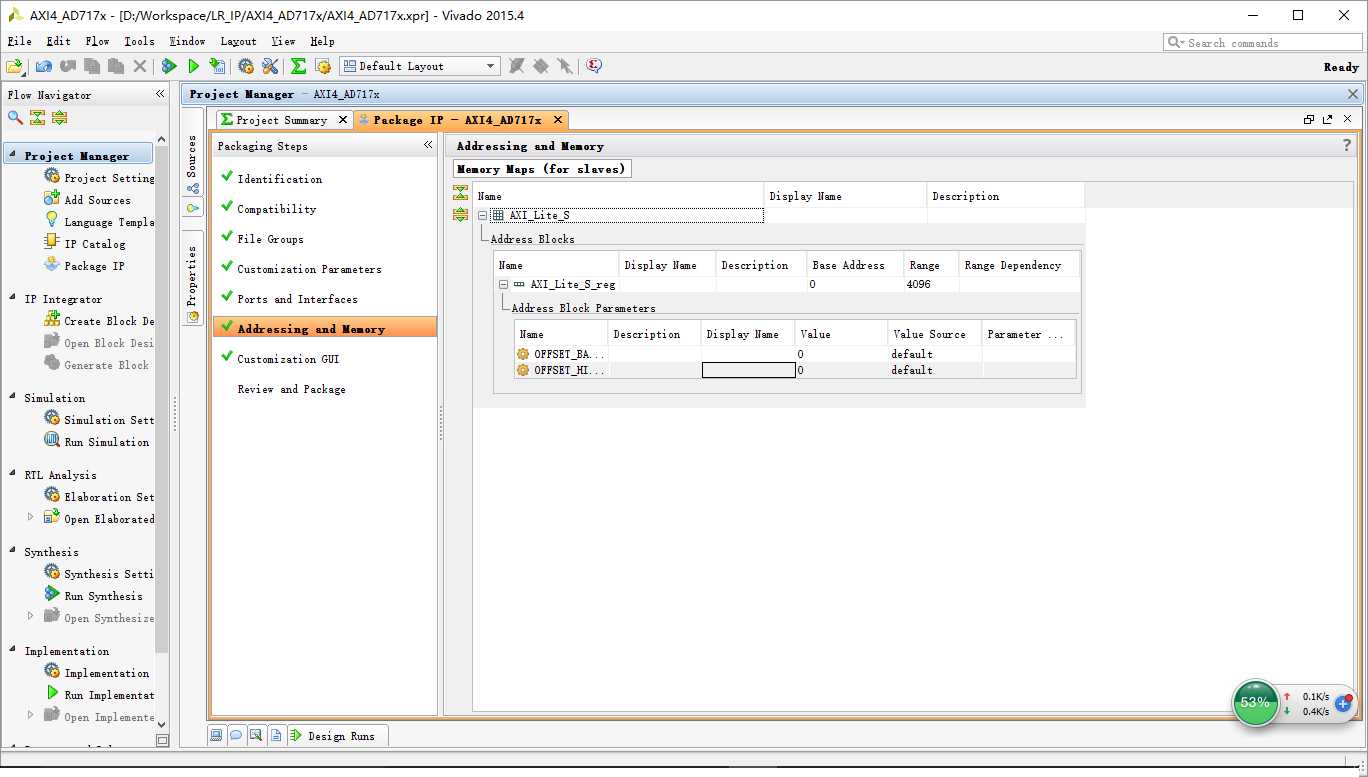
Task: Collapse the AXI_Lite_S_reg address block
Action: (x=504, y=284)
